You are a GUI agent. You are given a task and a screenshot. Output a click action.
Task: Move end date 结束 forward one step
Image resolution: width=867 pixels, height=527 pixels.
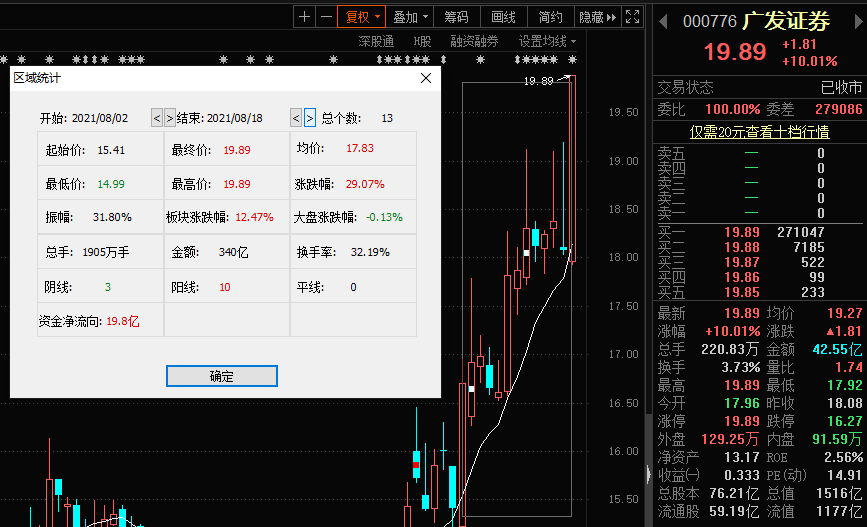coord(310,118)
